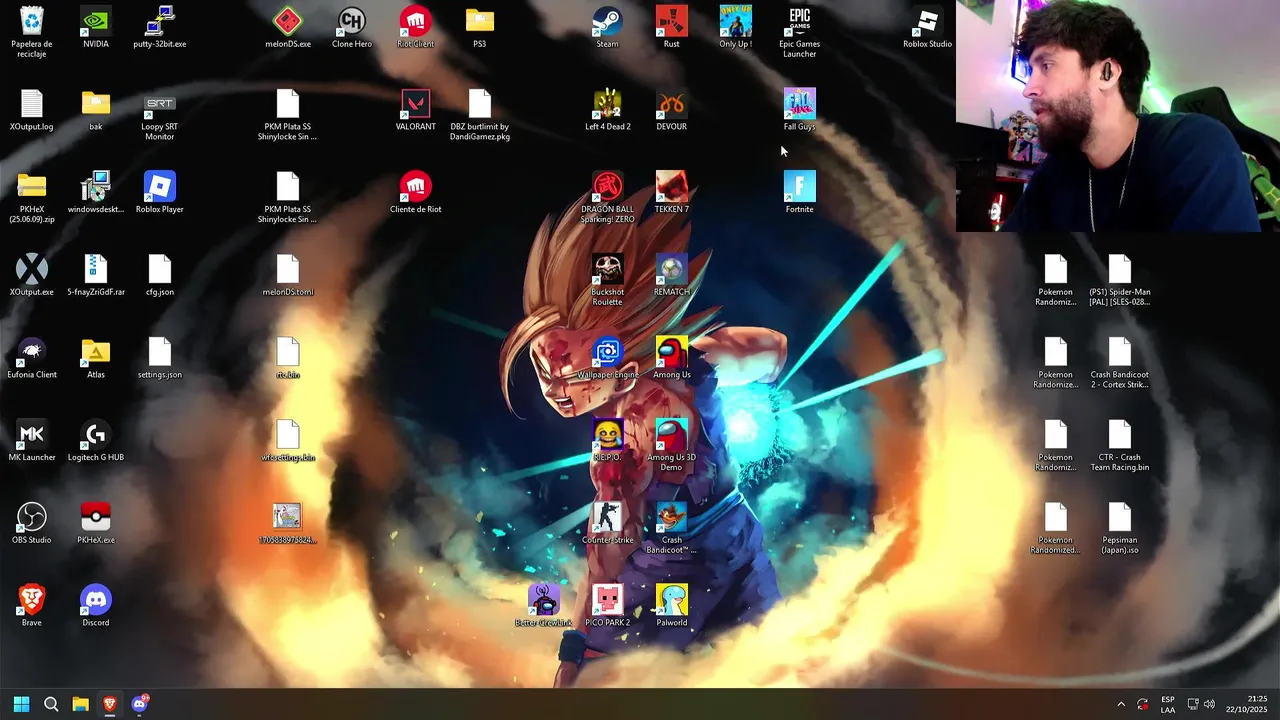Select the REMATCH game icon
Screen dimensions: 1280x720
(x=672, y=270)
